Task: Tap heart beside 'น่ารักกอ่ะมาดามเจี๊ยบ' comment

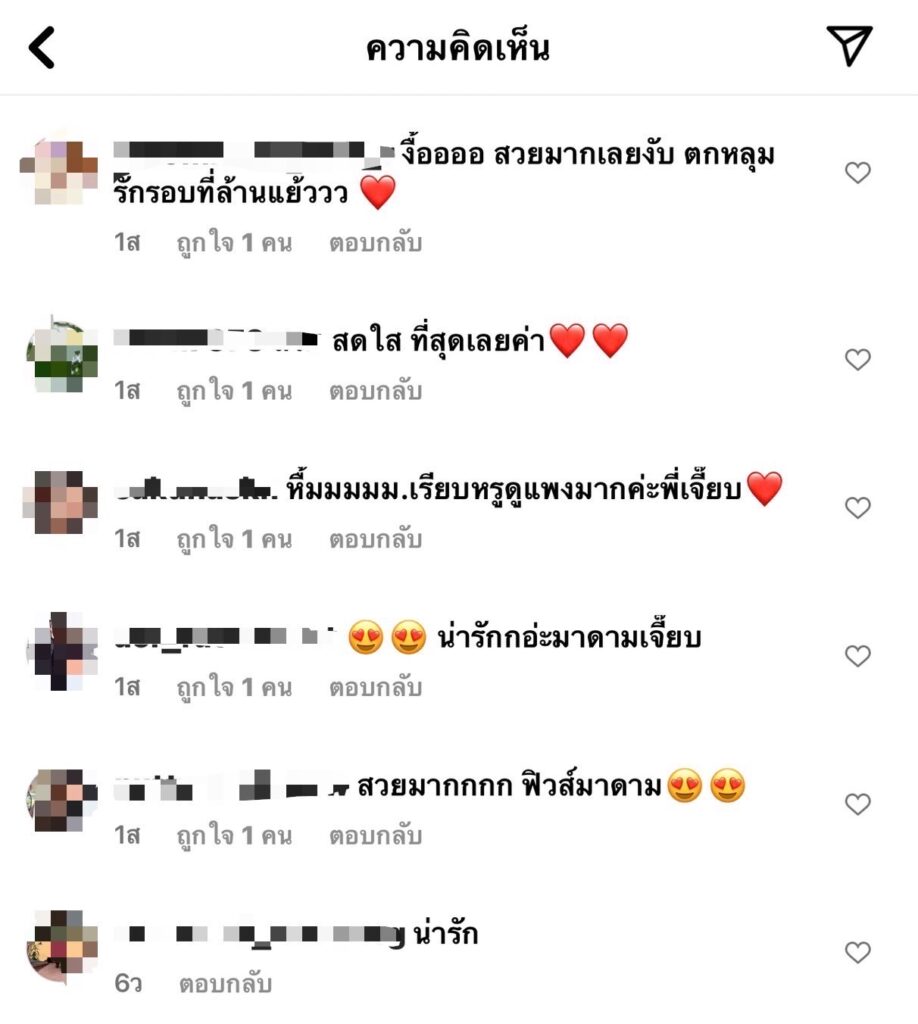Action: click(x=857, y=656)
